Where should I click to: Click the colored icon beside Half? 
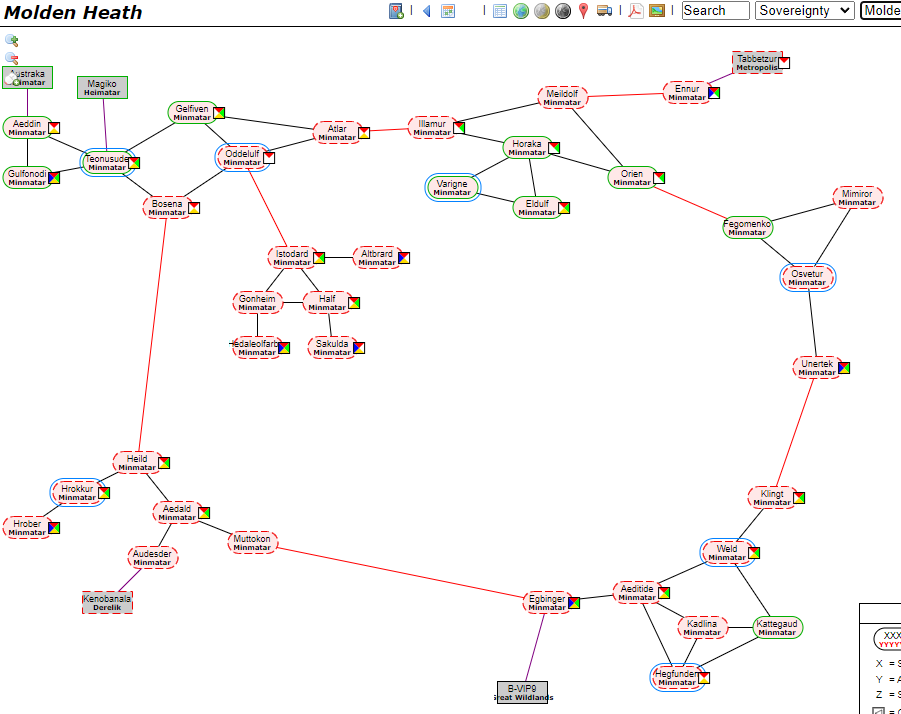[354, 303]
